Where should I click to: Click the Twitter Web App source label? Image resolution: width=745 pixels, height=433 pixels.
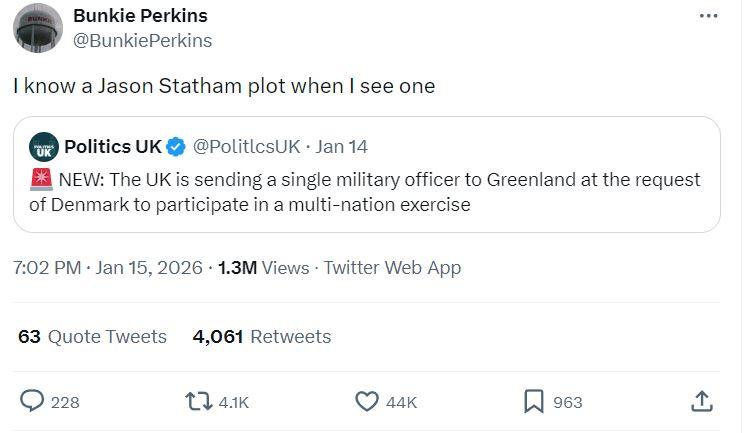pyautogui.click(x=392, y=267)
